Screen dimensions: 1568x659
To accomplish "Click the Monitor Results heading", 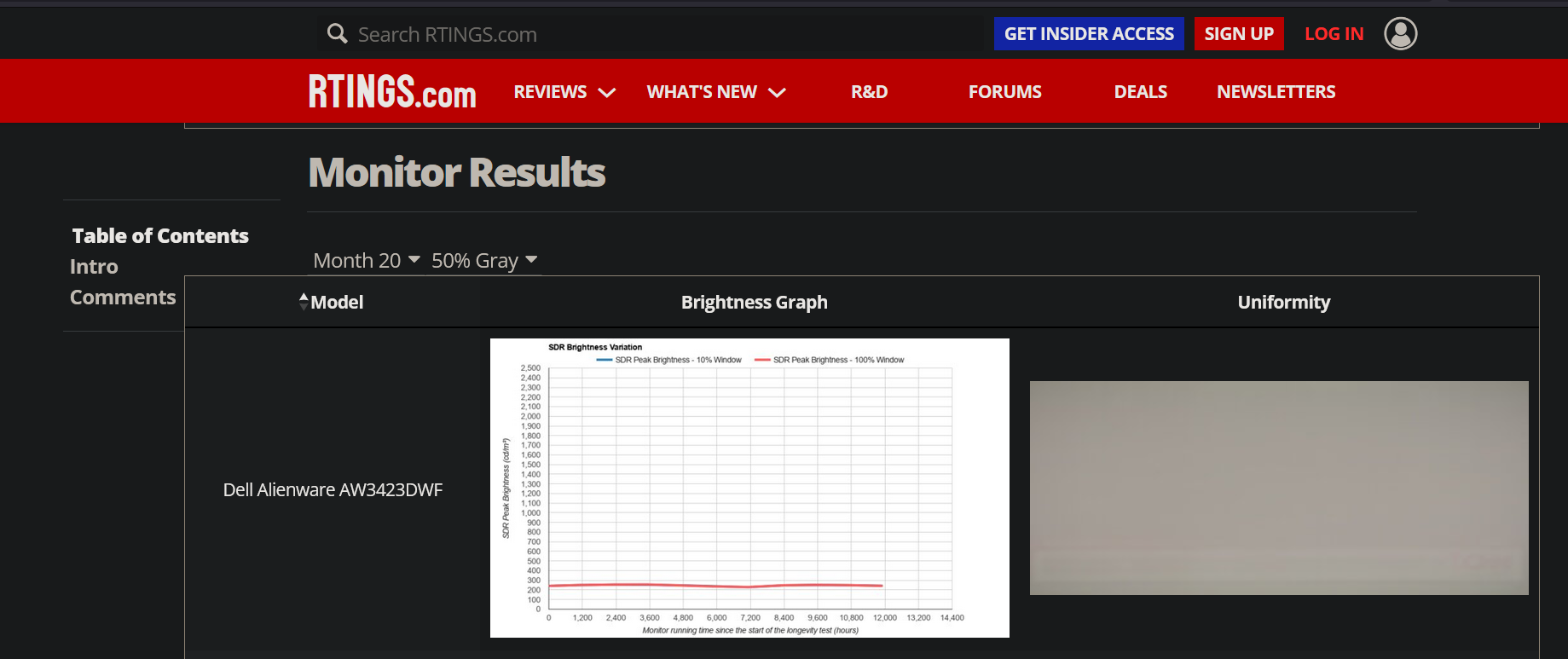I will [457, 172].
